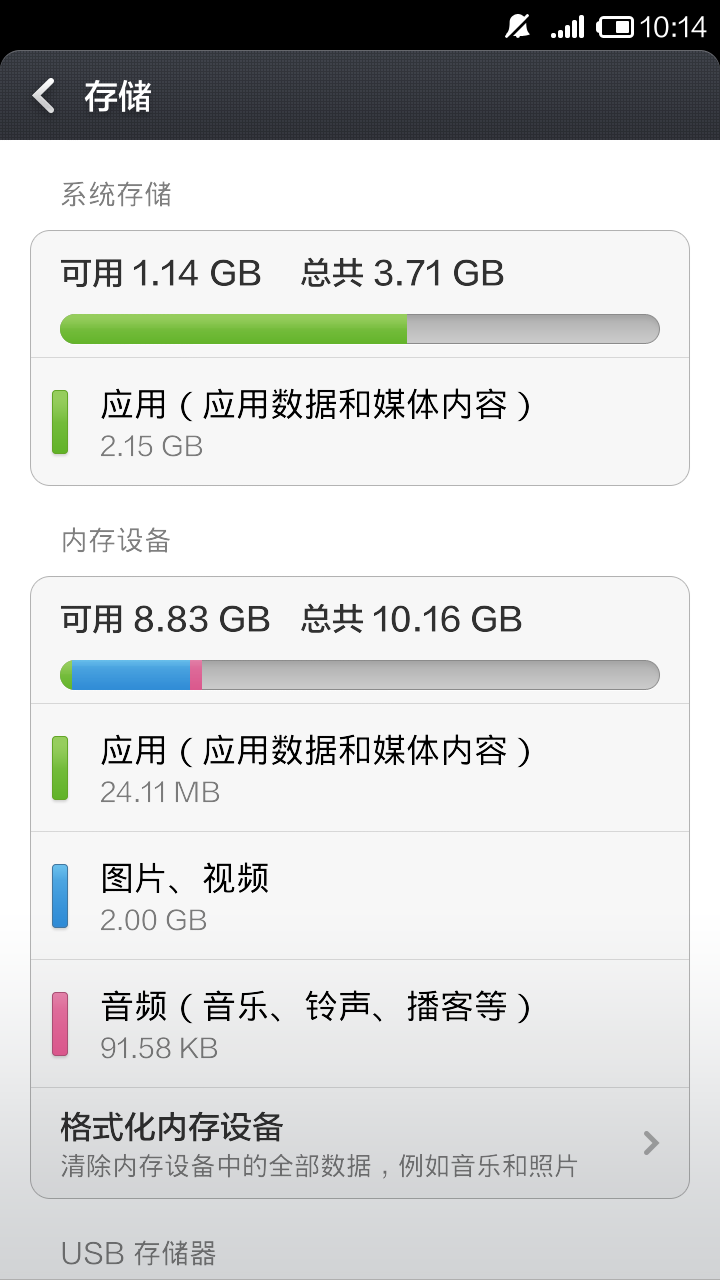
Task: Tap the back arrow in header
Action: click(44, 96)
